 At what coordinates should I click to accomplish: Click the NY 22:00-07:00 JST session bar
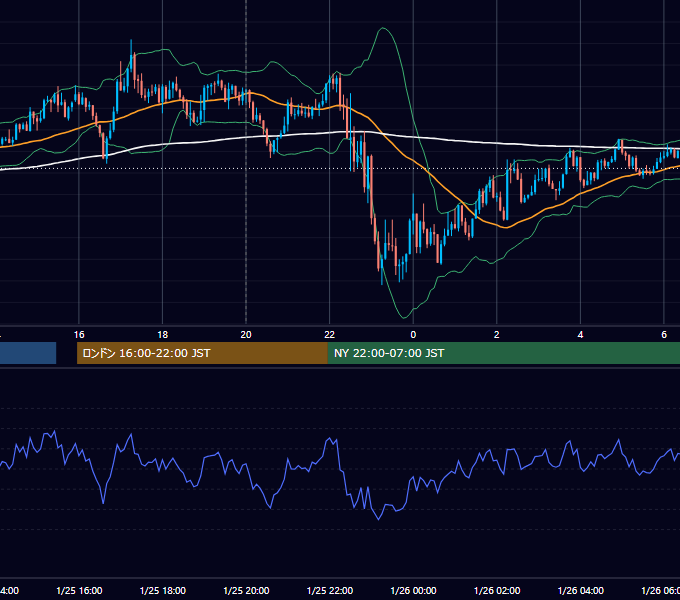503,353
